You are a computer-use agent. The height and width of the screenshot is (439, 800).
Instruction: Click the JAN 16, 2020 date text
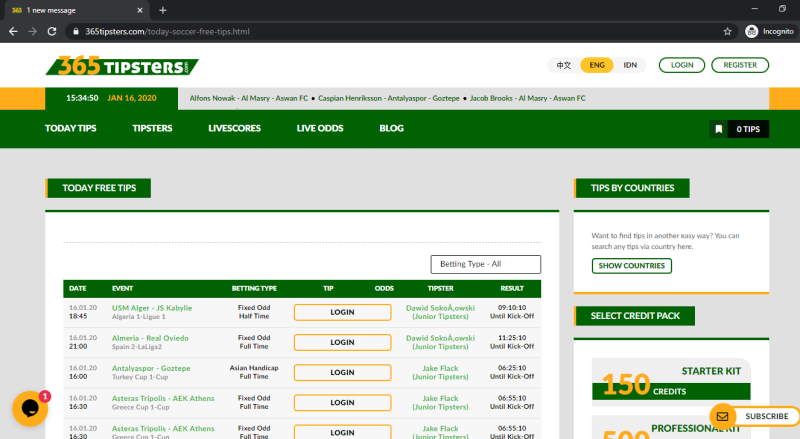[132, 99]
